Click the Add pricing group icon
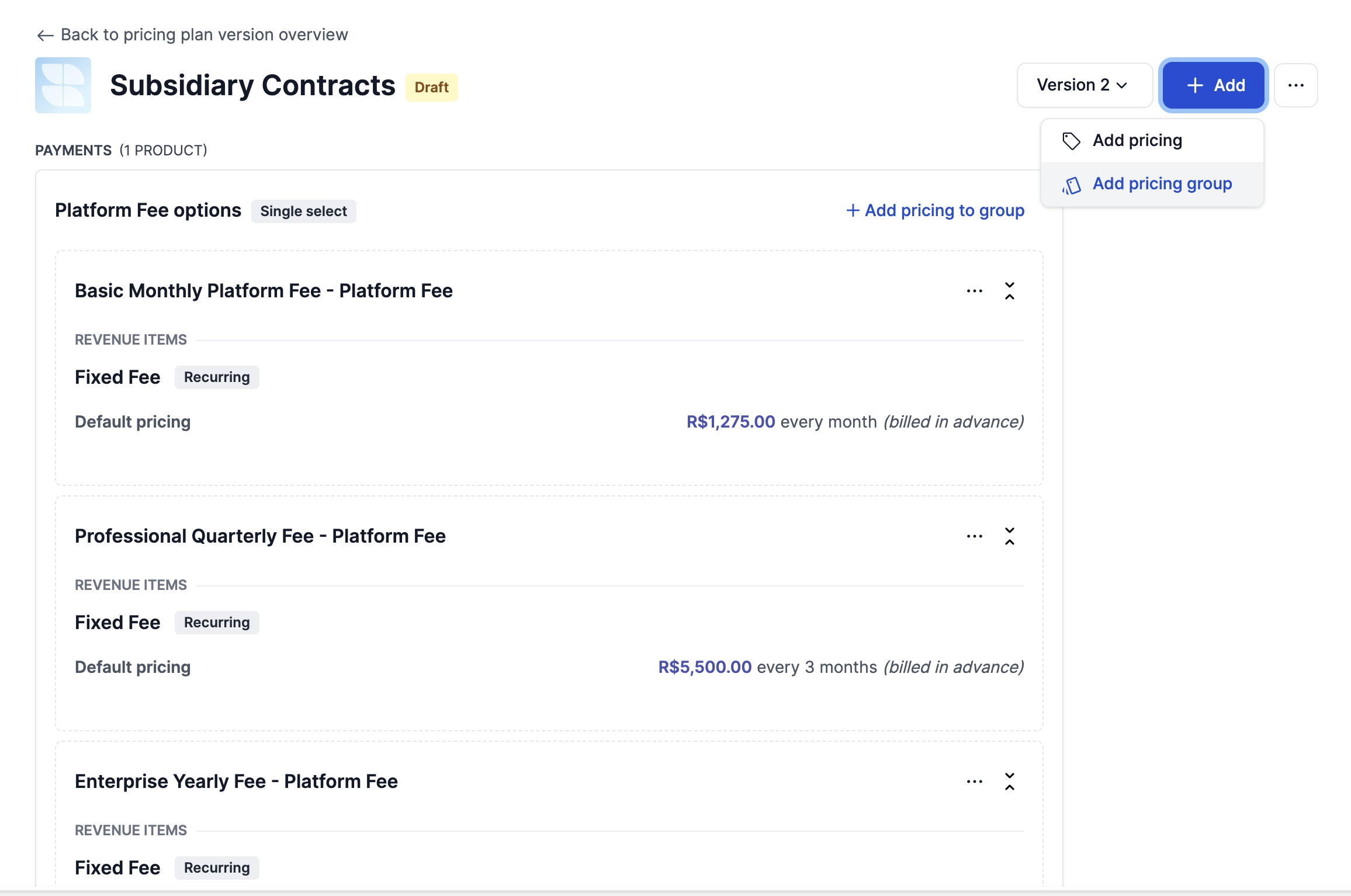1351x896 pixels. pyautogui.click(x=1071, y=185)
